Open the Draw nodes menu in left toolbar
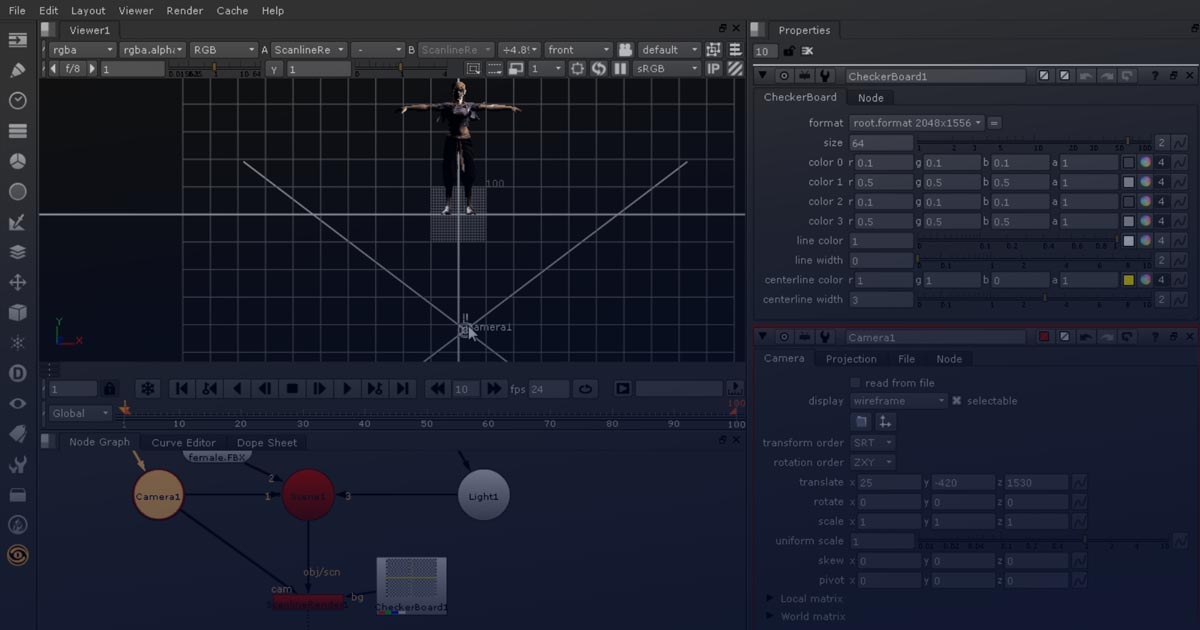The width and height of the screenshot is (1200, 630). click(18, 71)
